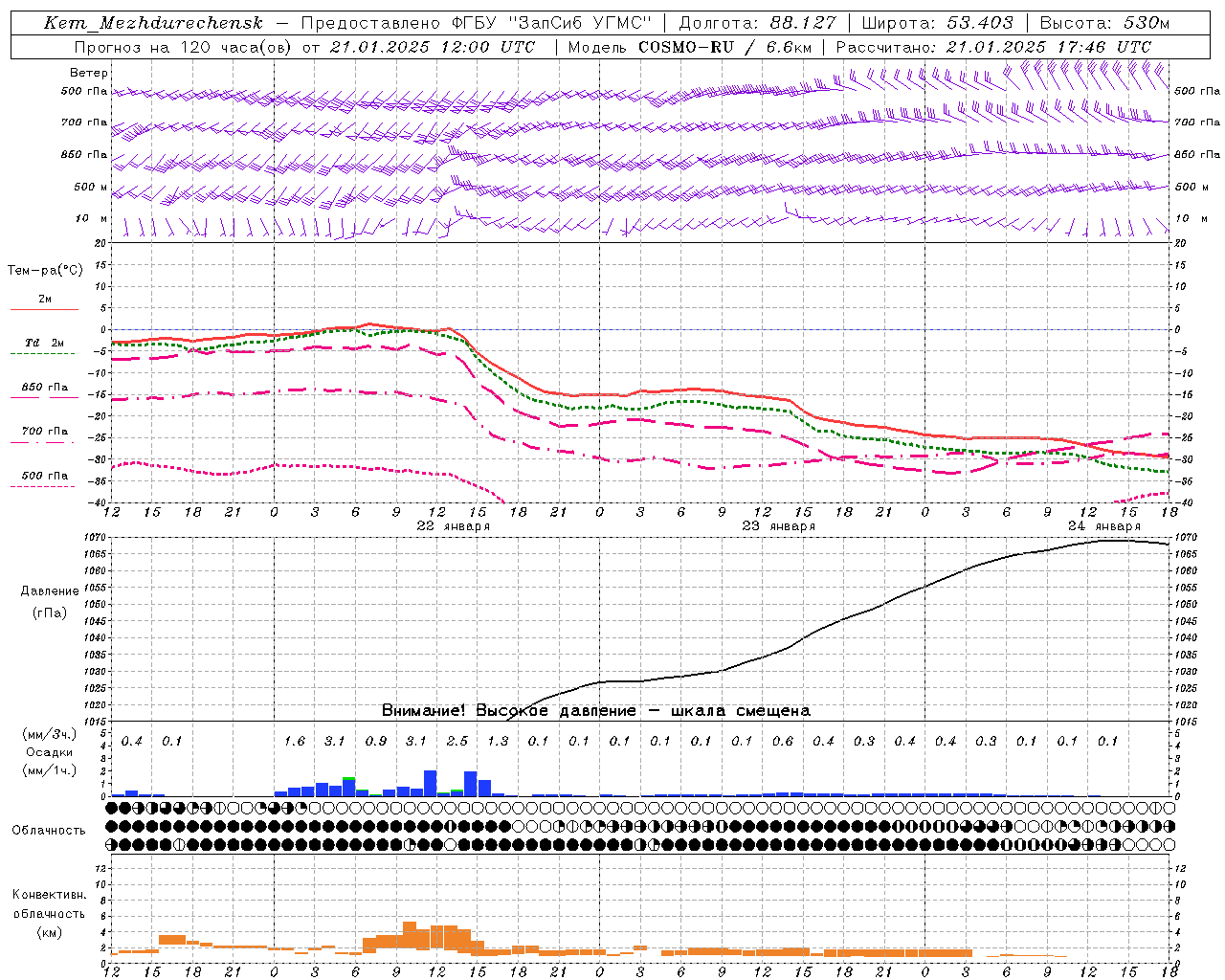
Task: Click the 24 января date label
Action: (1104, 526)
